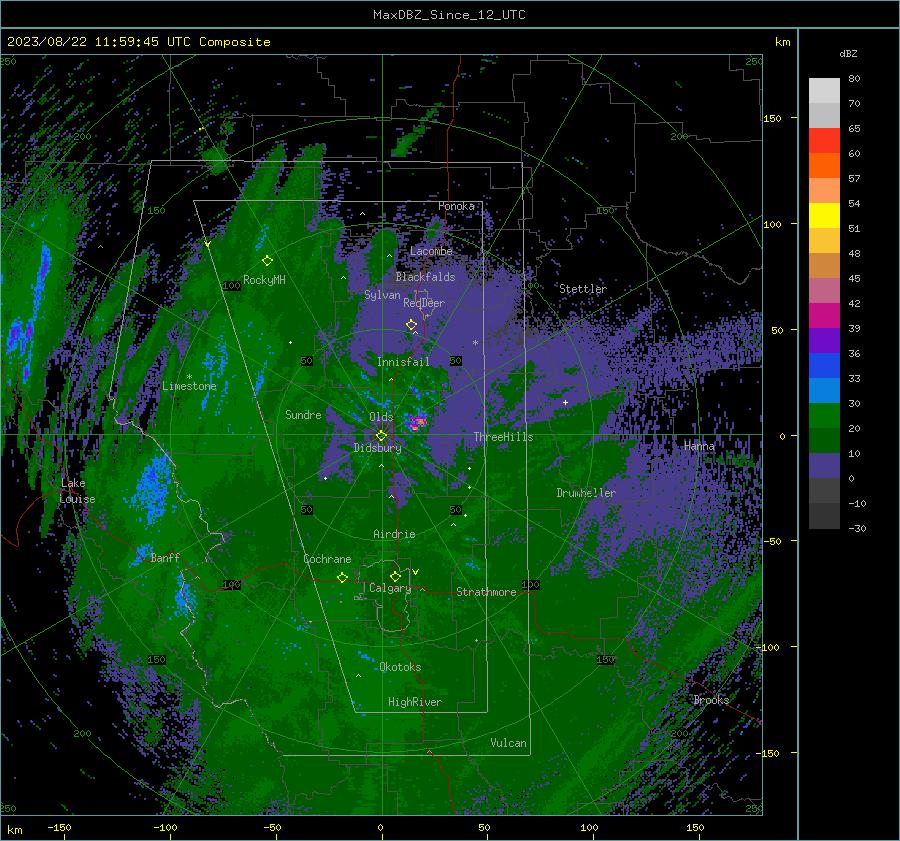Click the white plus marker northwest of Hanna
The image size is (900, 841).
pyautogui.click(x=565, y=402)
